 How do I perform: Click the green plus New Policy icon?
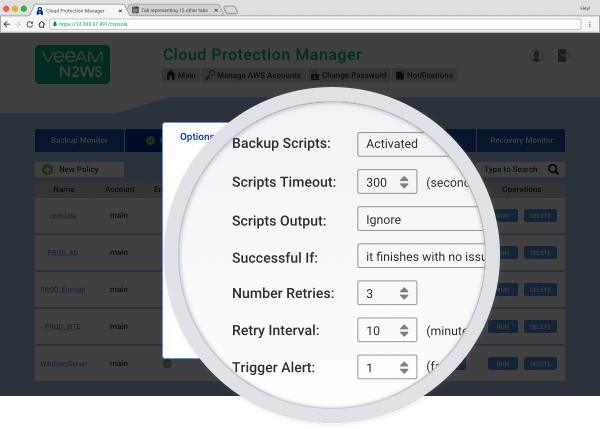[x=47, y=169]
